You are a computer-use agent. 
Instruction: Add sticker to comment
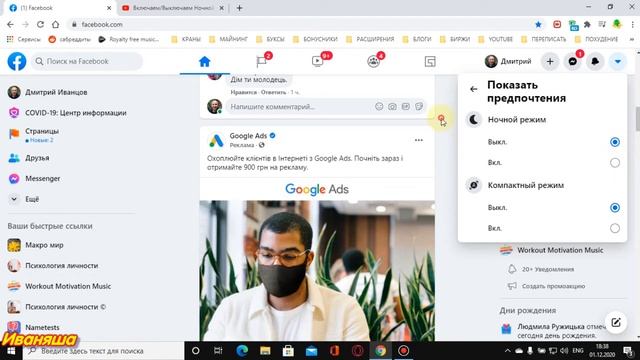(x=419, y=107)
